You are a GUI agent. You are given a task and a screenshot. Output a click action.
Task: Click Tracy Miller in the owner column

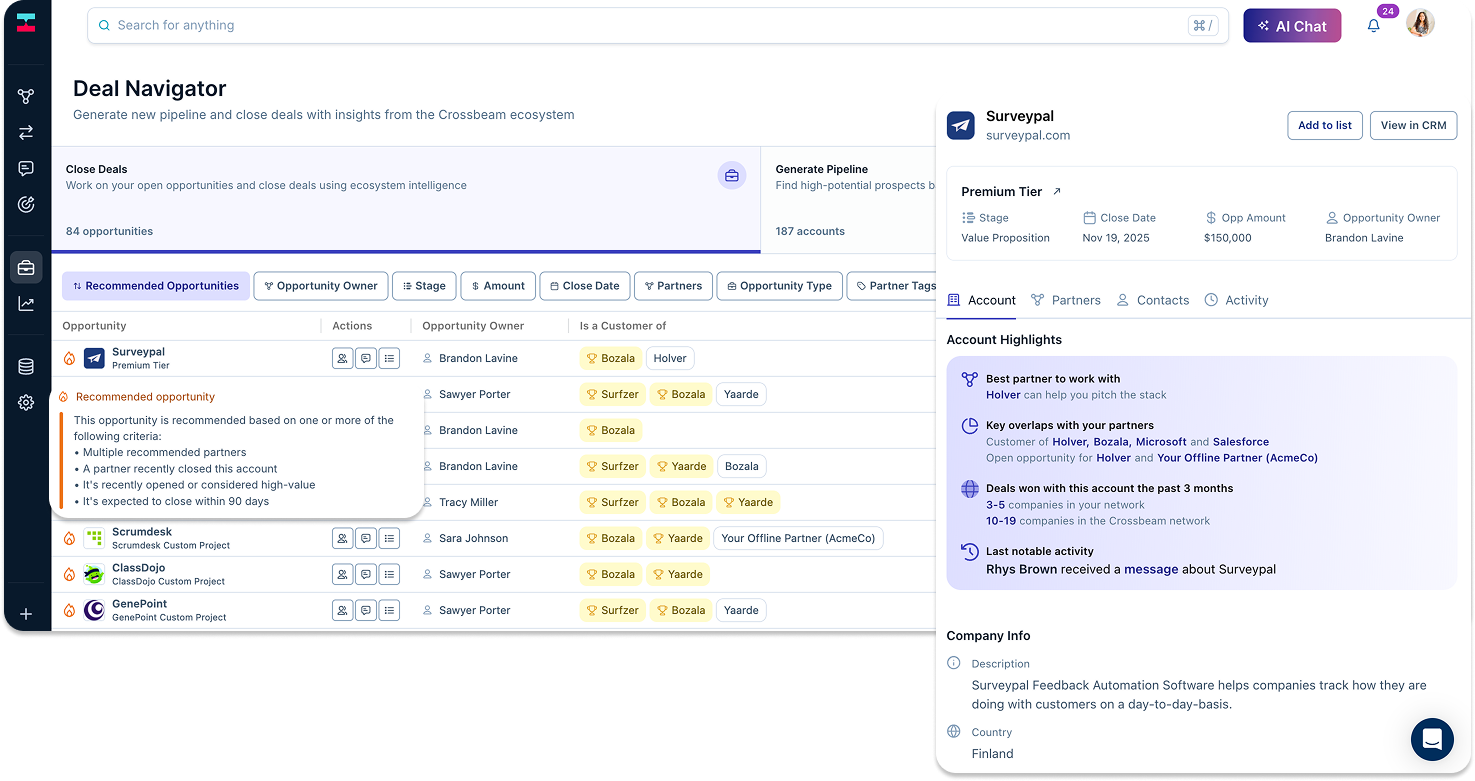[x=468, y=502]
